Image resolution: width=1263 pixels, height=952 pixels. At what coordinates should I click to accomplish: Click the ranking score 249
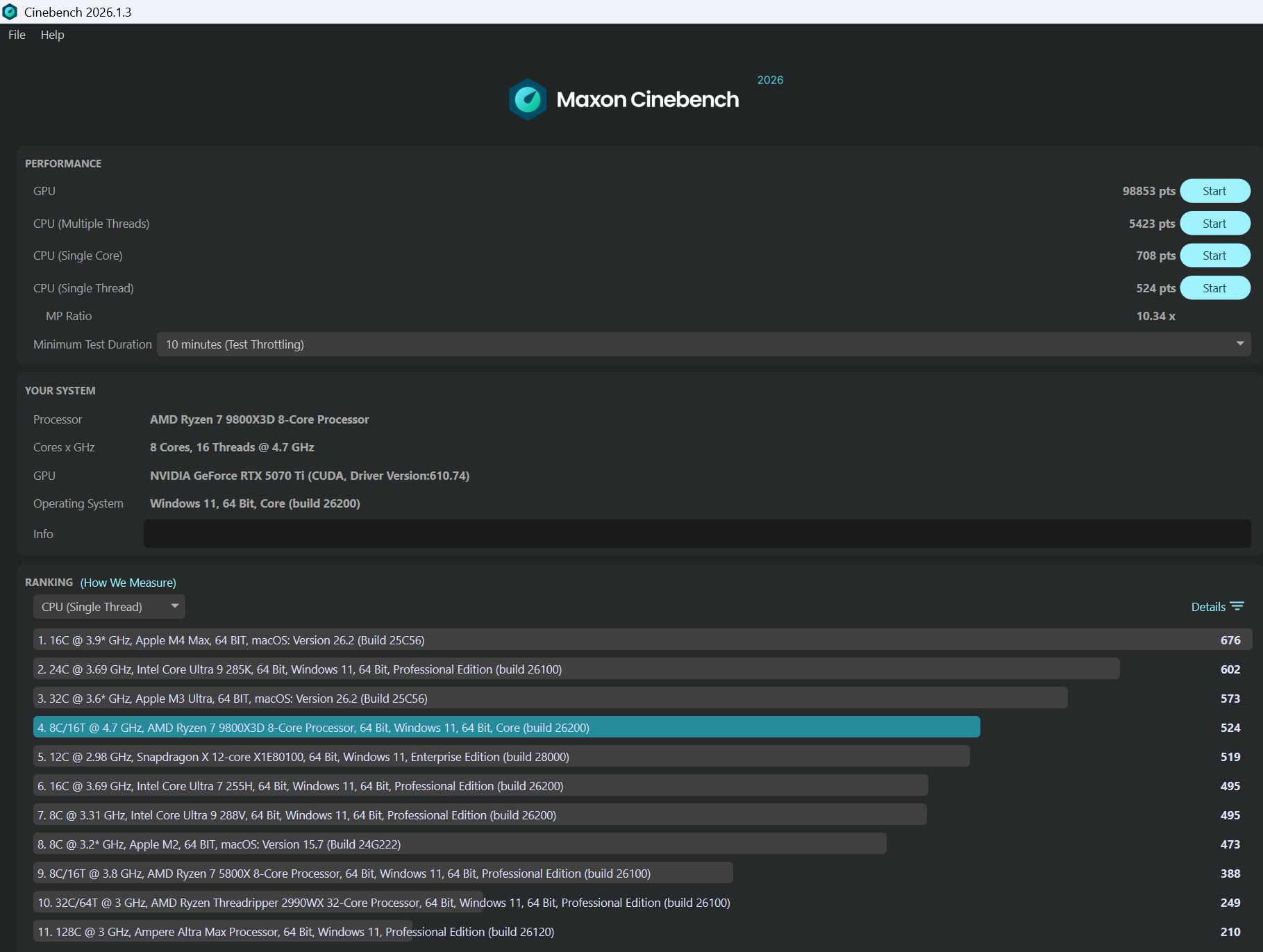point(1230,903)
